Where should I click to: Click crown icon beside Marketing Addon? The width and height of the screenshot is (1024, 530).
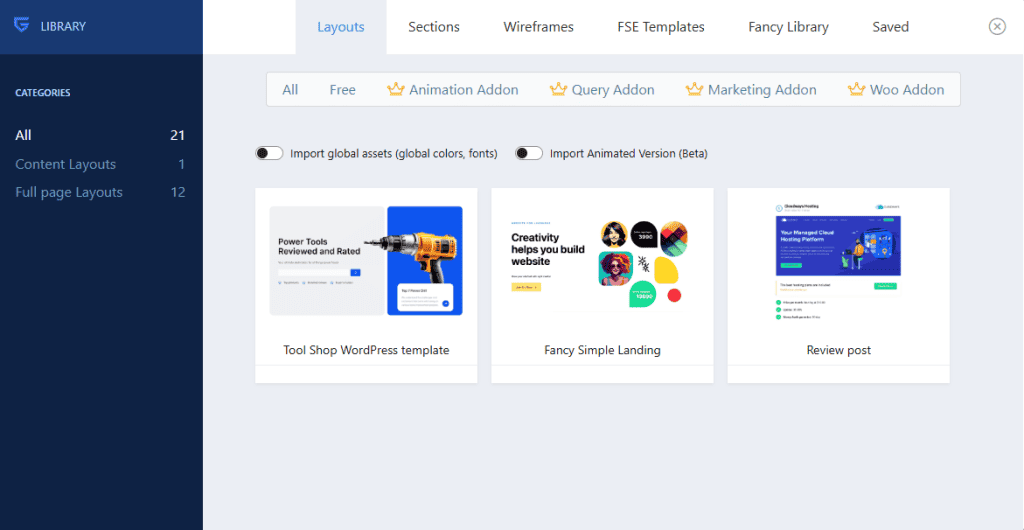(x=694, y=89)
